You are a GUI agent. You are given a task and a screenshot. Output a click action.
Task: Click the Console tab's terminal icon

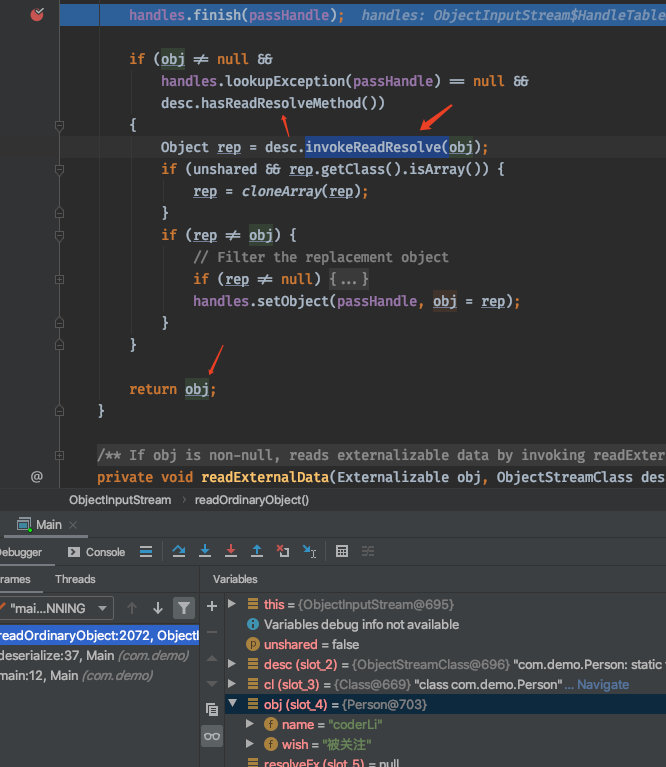[x=74, y=552]
